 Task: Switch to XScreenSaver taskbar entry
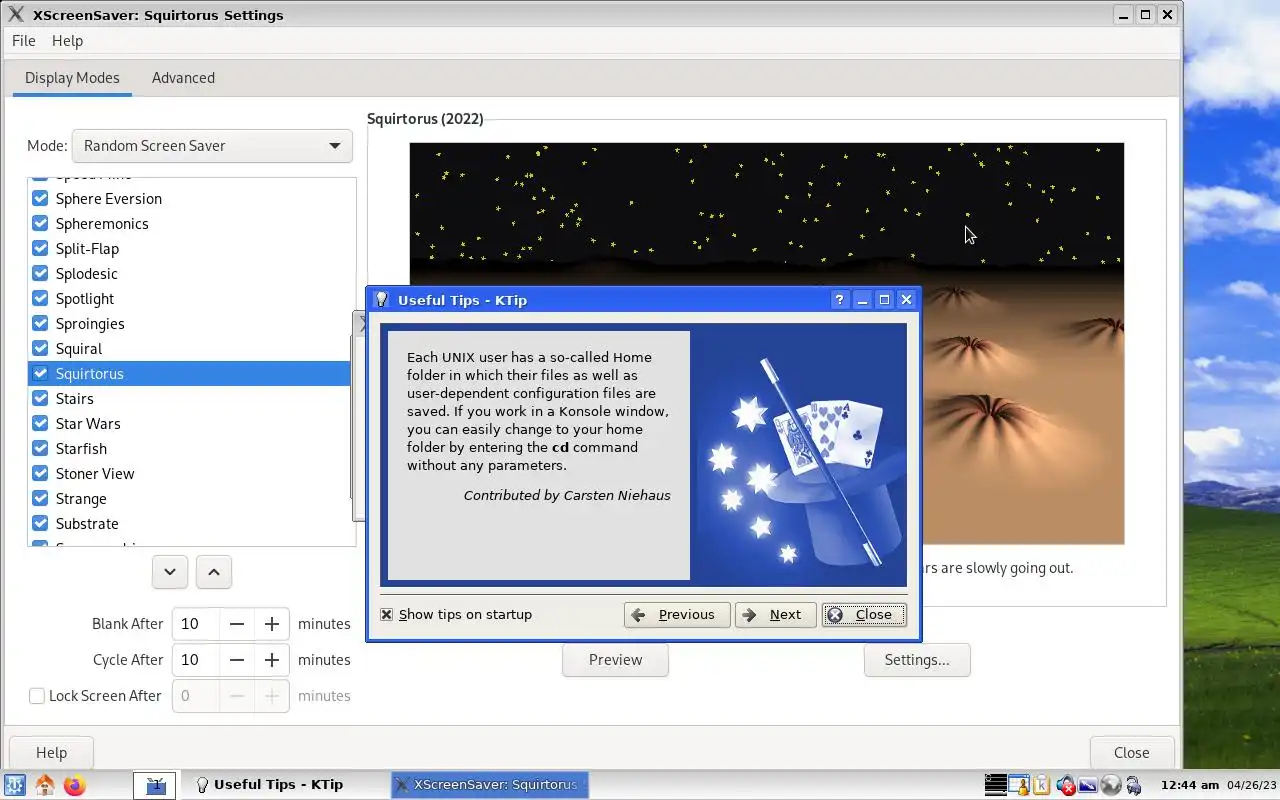tap(490, 785)
